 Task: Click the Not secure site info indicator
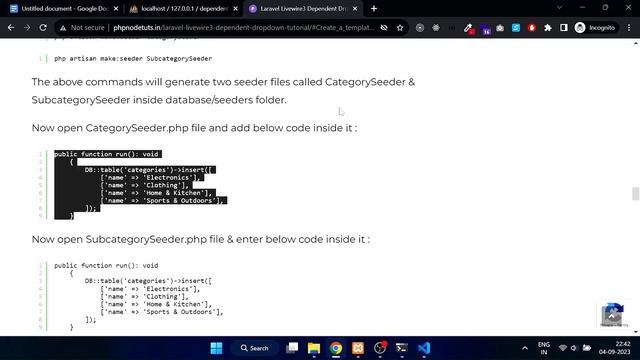click(x=82, y=28)
